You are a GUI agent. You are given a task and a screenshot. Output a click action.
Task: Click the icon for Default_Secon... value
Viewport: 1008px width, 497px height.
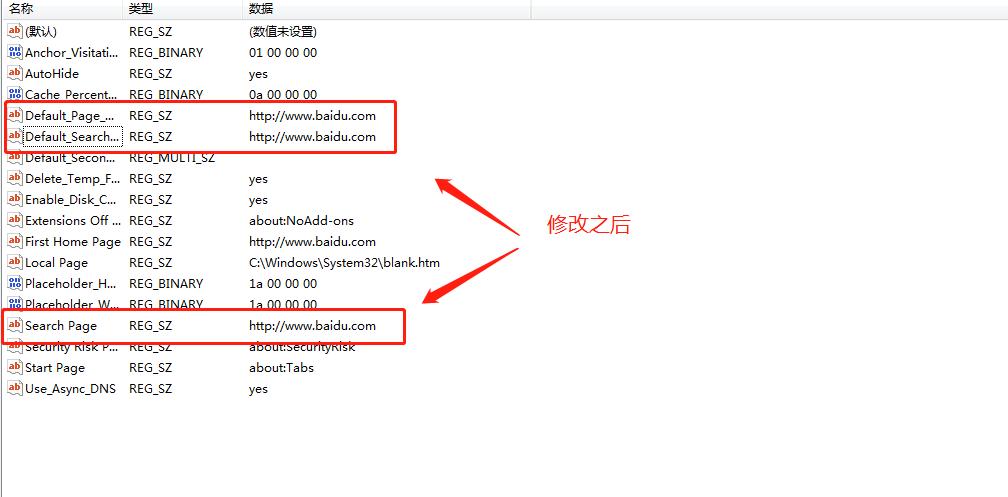click(x=15, y=158)
